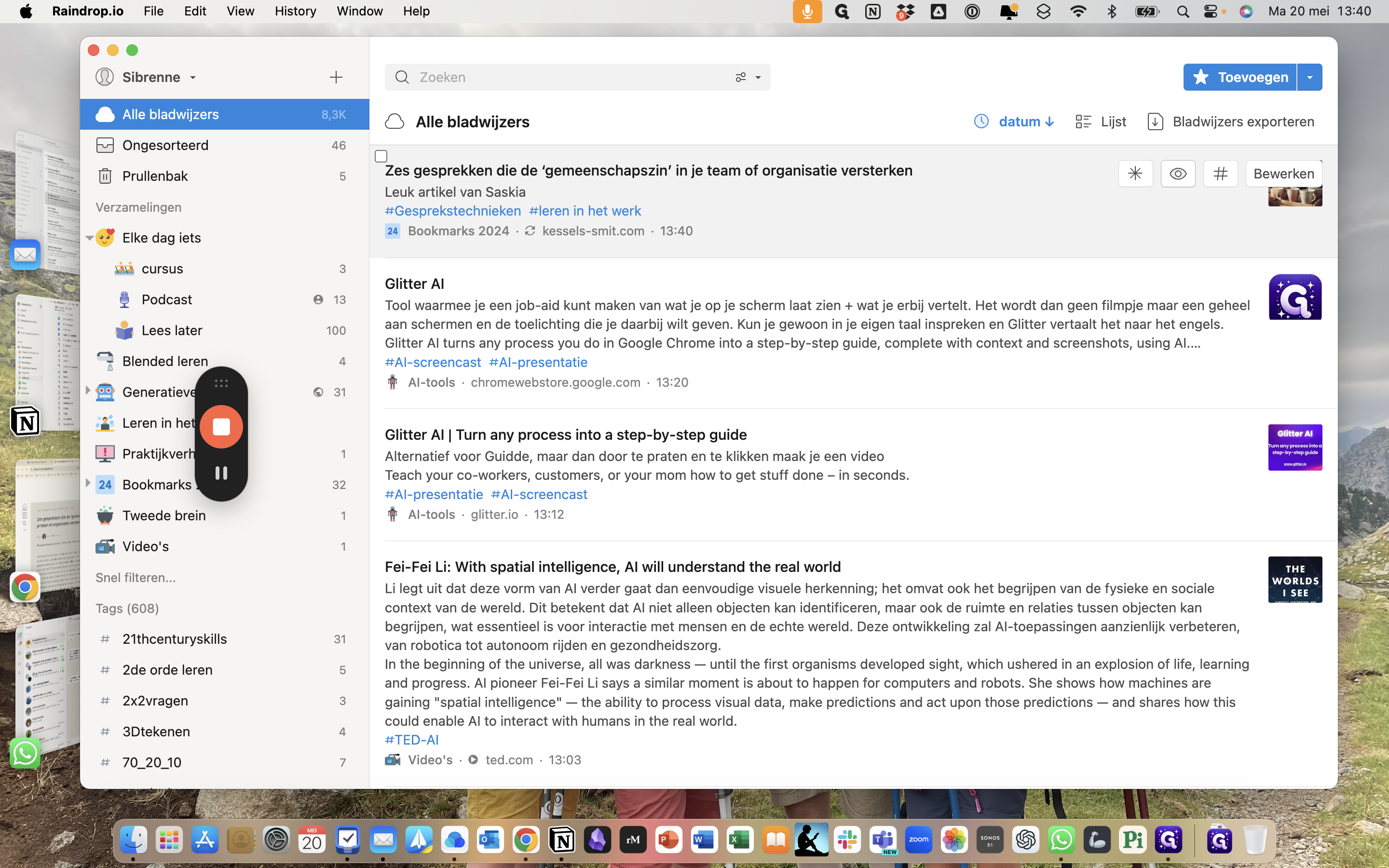Click the #leren in het werk tag
Screen dimensions: 1389x868
point(585,211)
